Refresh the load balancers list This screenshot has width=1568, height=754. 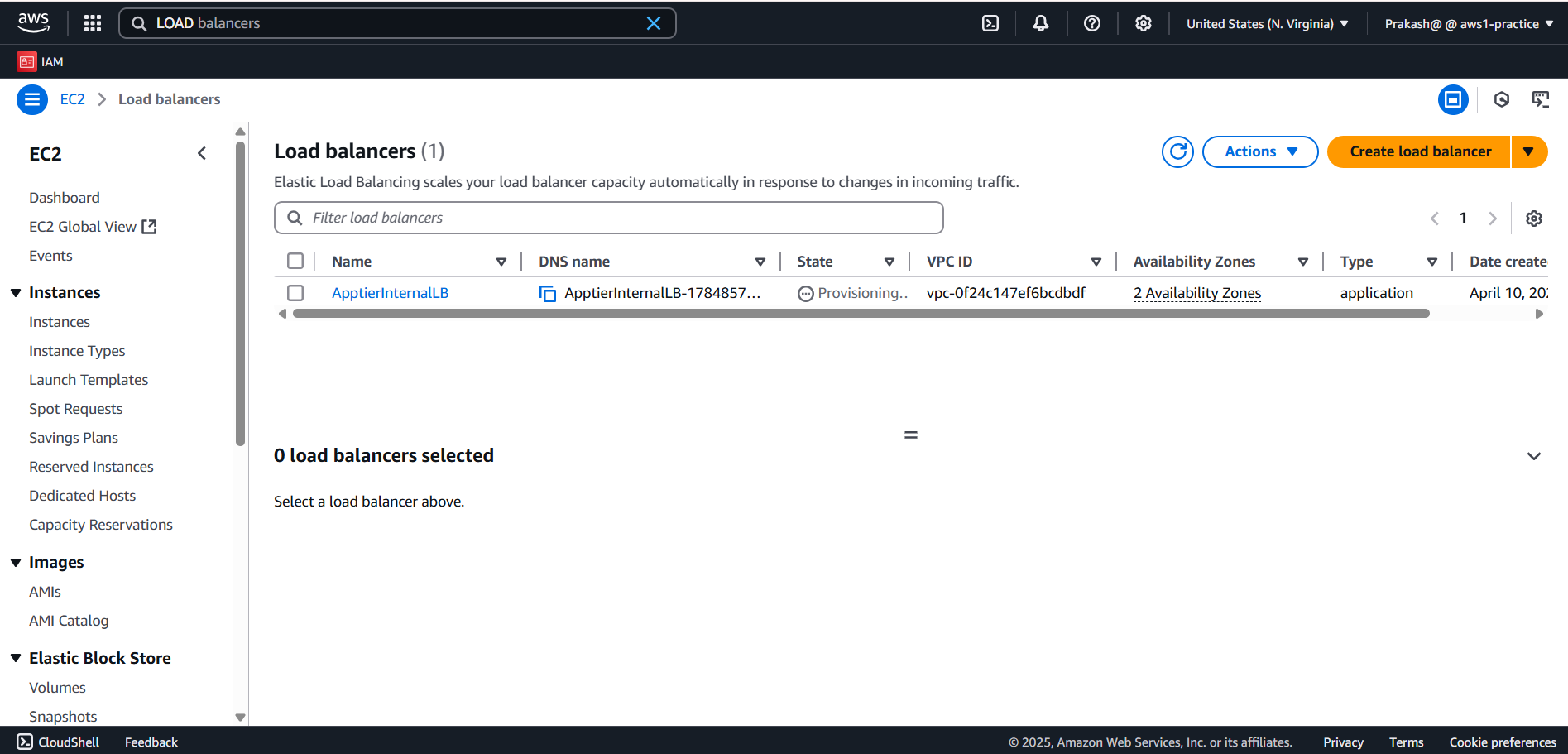1177,151
